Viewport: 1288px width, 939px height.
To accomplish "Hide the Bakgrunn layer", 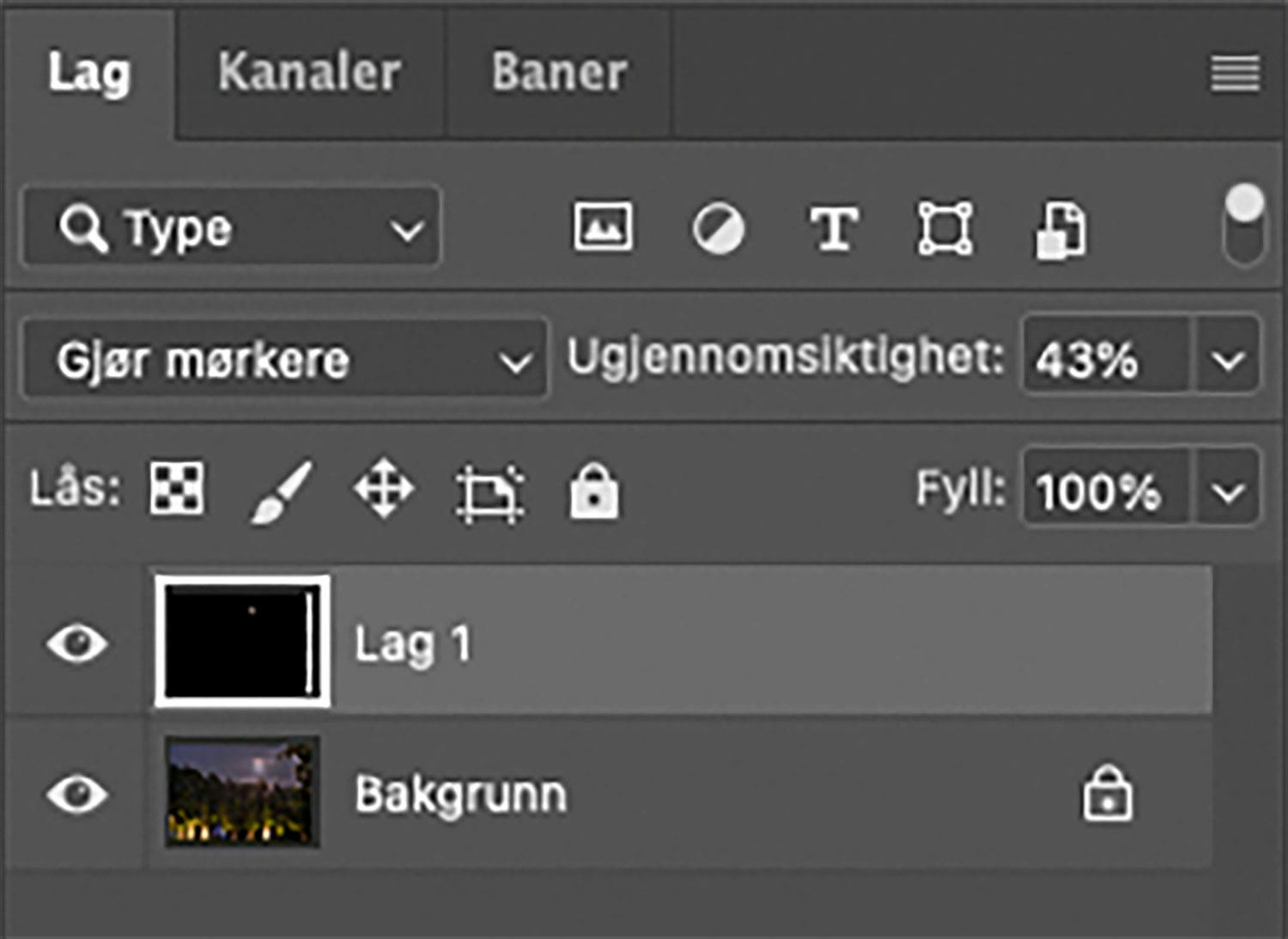I will pyautogui.click(x=77, y=794).
